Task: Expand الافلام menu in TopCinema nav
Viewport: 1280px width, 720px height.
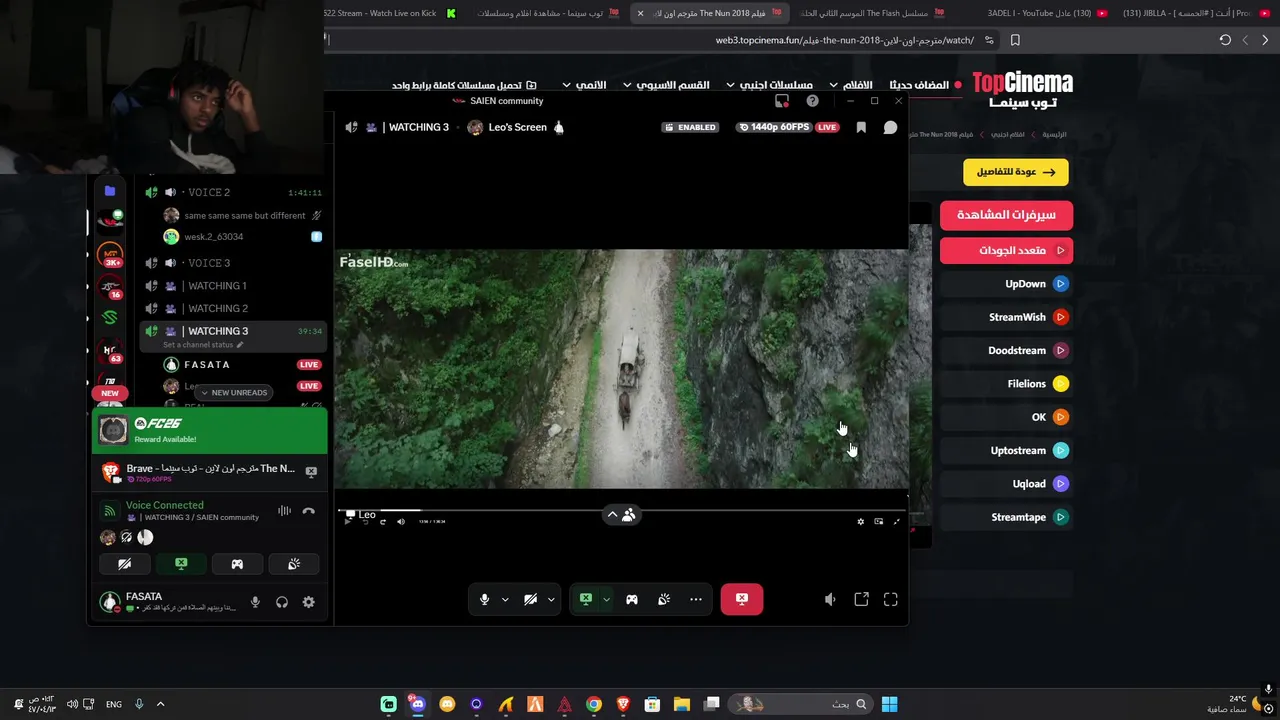Action: (x=850, y=85)
